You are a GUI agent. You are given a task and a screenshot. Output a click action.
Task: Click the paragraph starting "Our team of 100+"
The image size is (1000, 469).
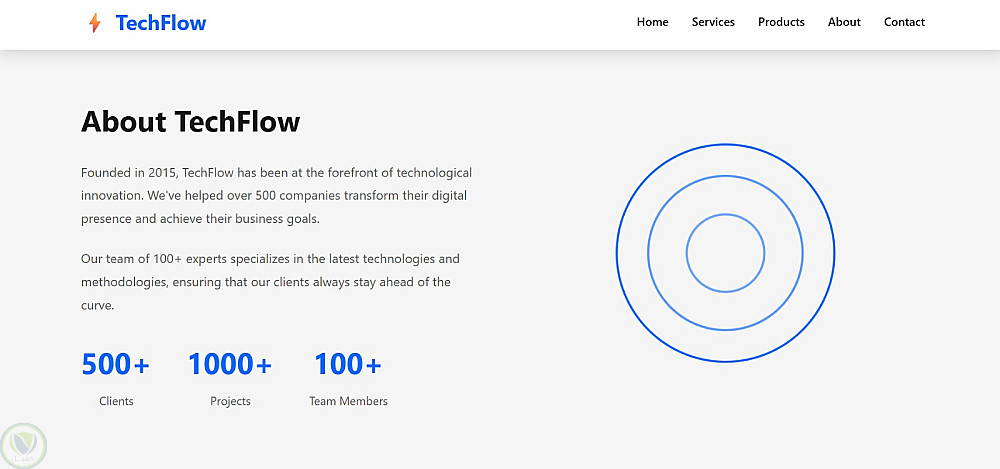coord(270,282)
